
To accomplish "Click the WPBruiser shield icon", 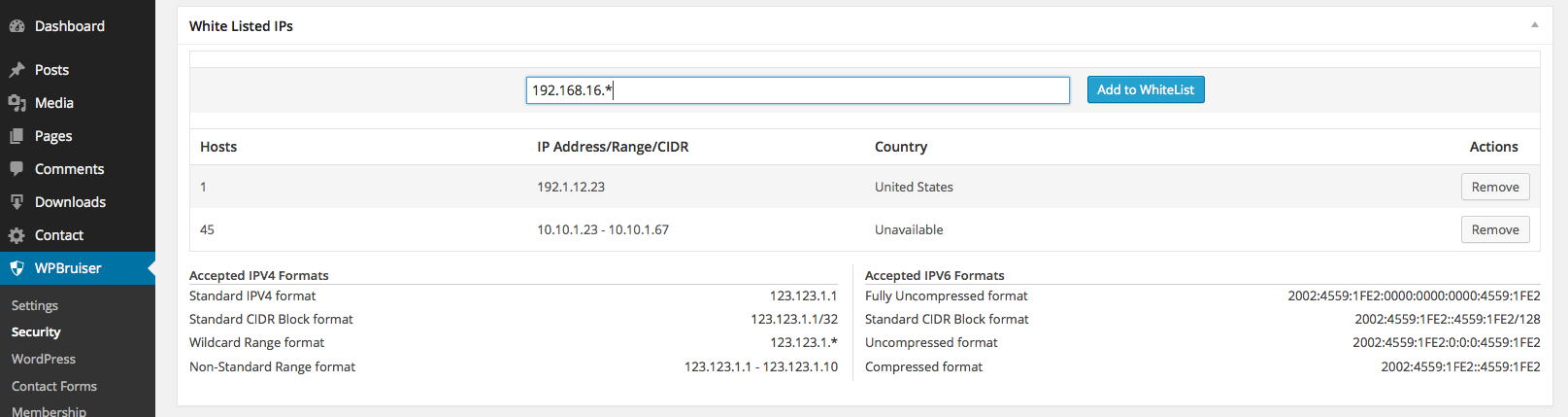I will pos(17,268).
